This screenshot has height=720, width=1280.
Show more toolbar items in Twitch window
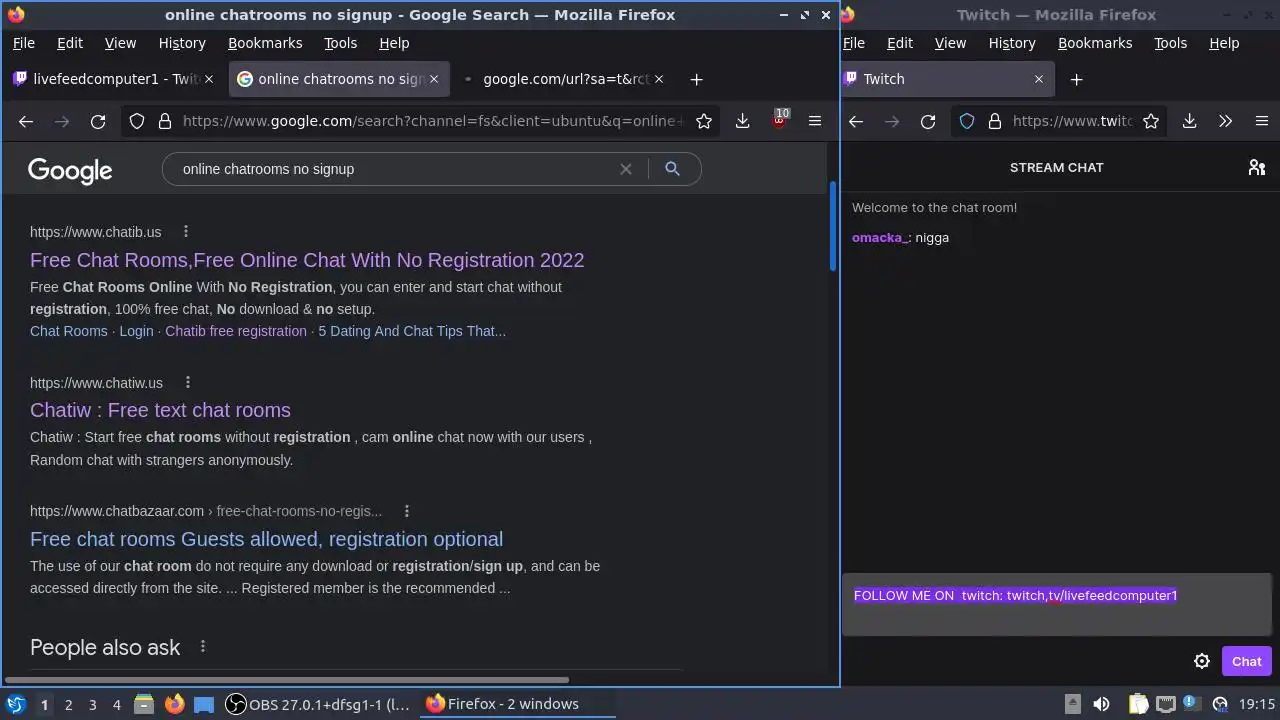(1225, 121)
